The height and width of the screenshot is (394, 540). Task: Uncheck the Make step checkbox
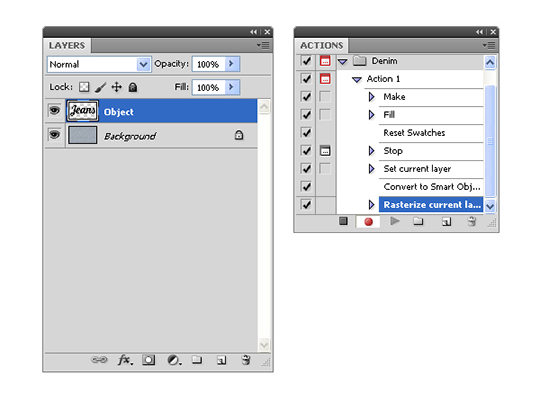[x=306, y=97]
